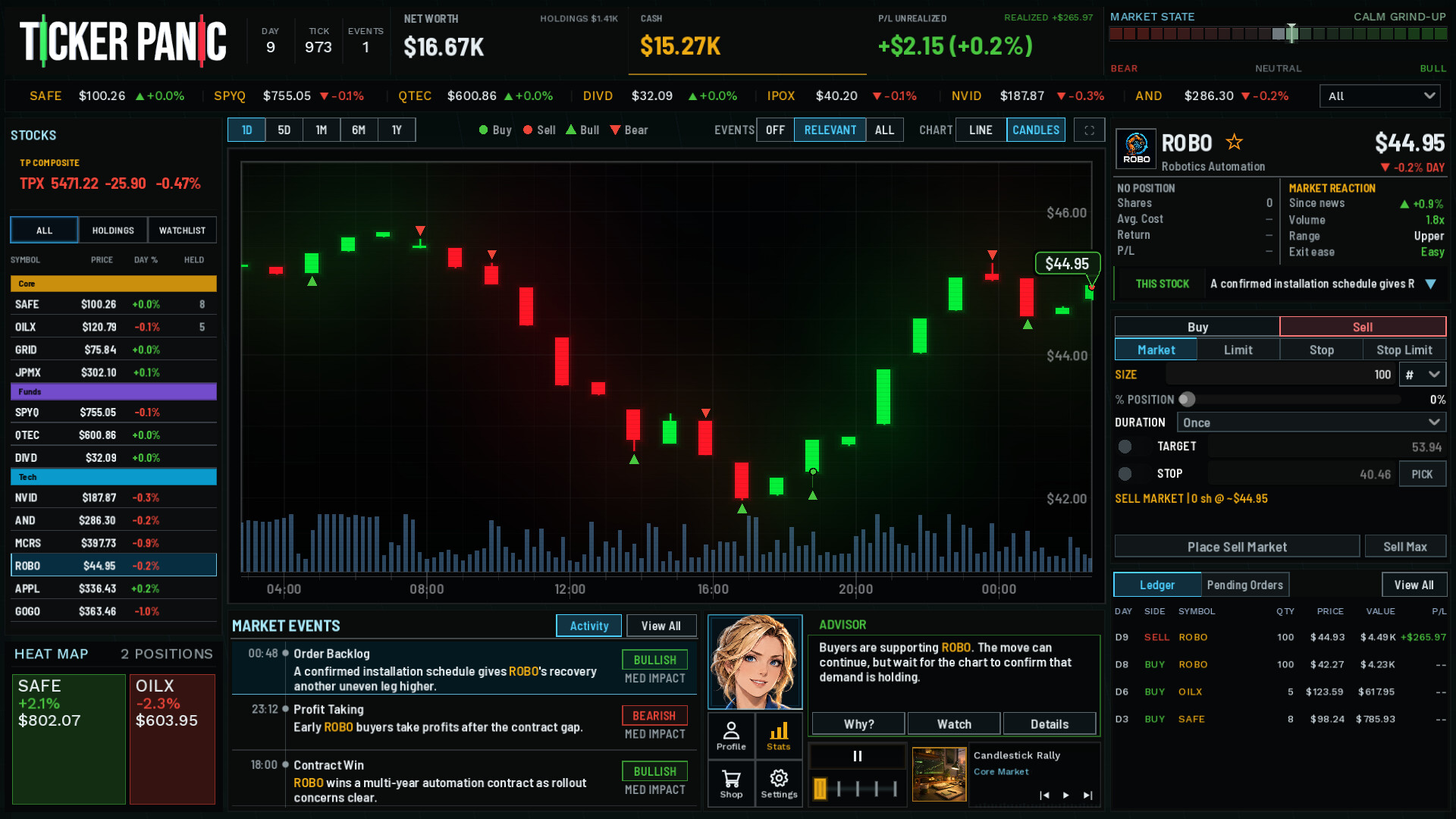This screenshot has width=1456, height=819.
Task: Toggle Bear event markers legend
Action: click(x=629, y=130)
